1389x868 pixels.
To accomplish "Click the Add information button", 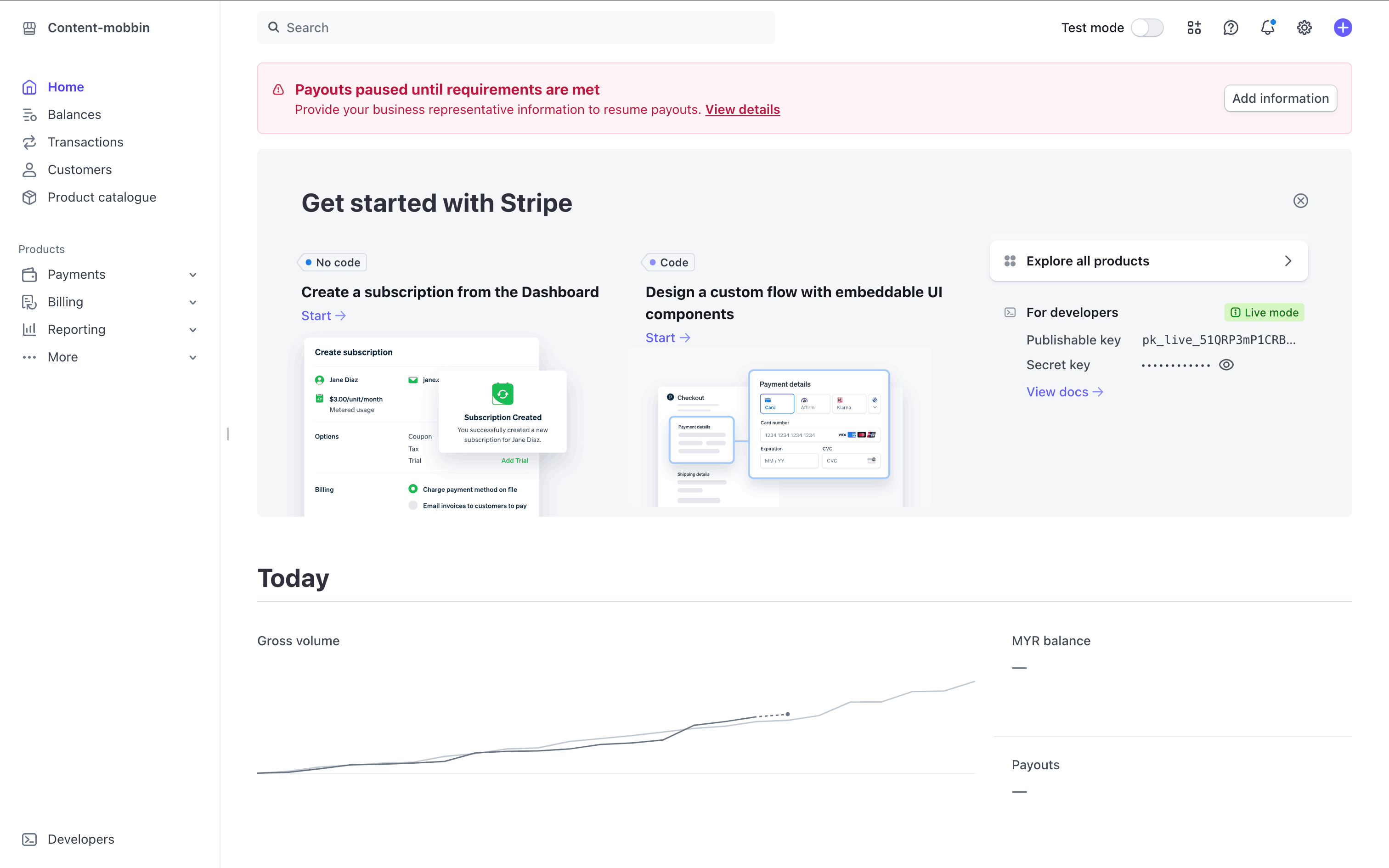I will click(1280, 98).
